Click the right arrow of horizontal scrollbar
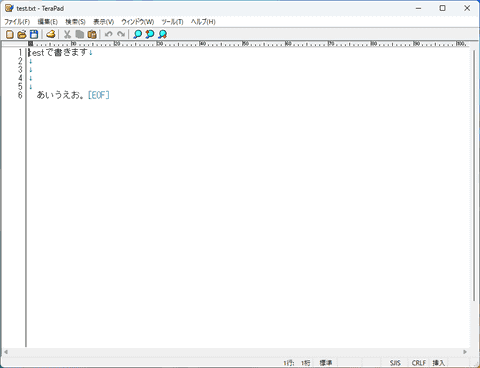Screen dimensions: 480x368 click(465, 352)
